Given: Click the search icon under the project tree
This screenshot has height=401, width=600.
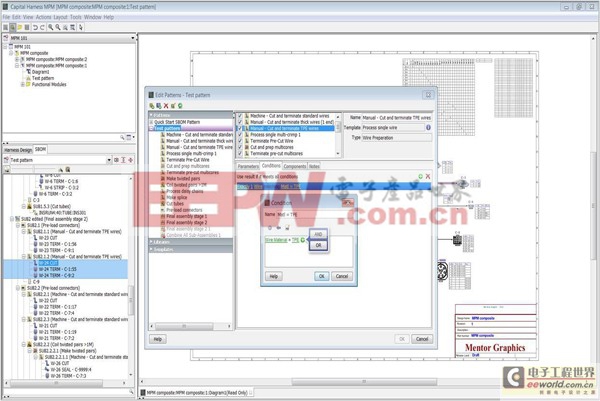Looking at the screenshot, I should tap(122, 137).
